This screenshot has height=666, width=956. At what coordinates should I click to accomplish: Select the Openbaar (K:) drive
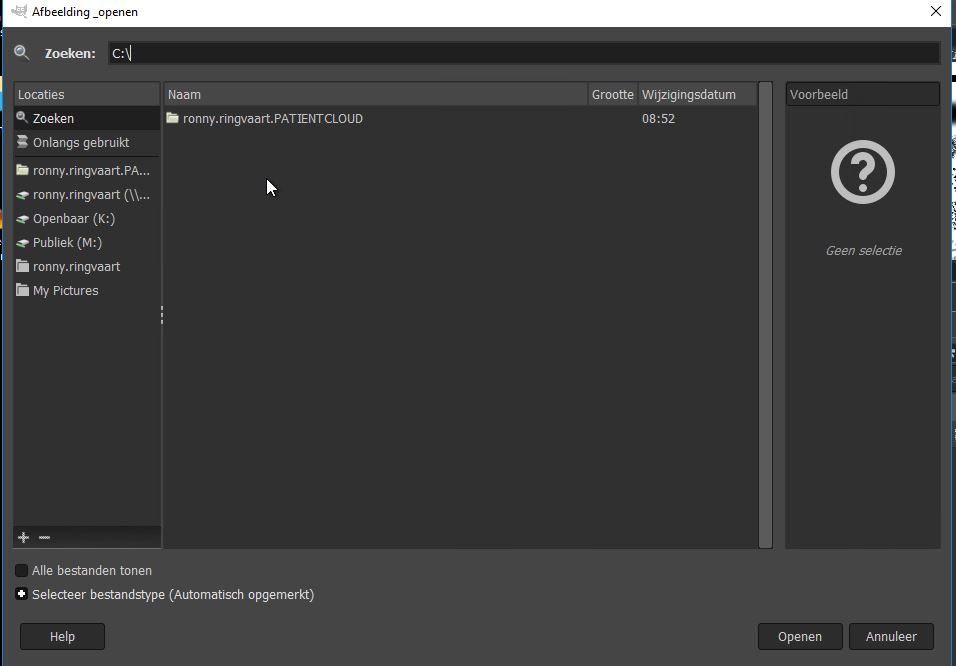73,219
